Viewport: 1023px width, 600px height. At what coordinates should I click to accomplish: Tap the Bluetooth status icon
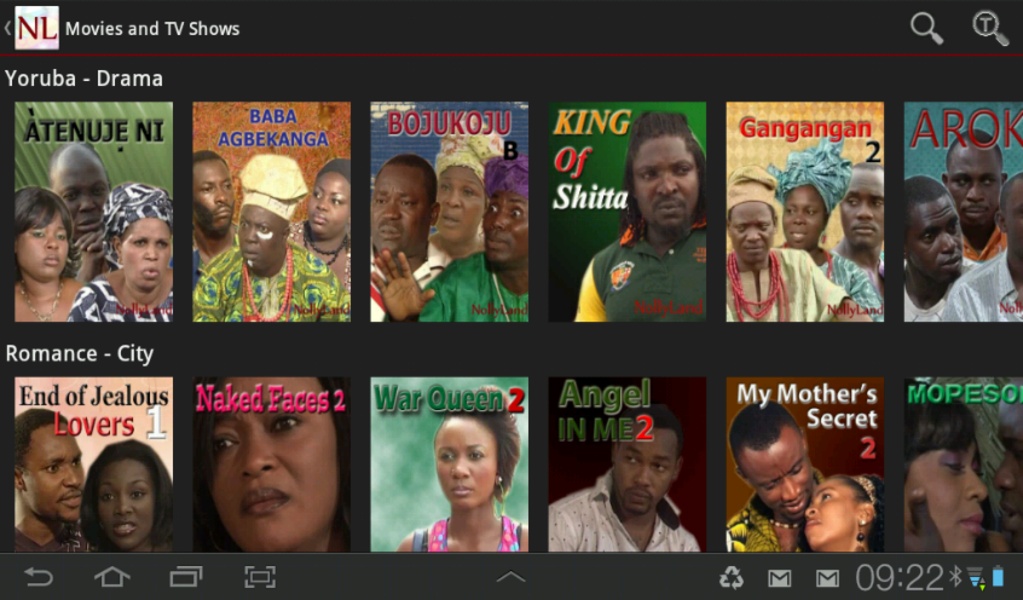[x=955, y=577]
